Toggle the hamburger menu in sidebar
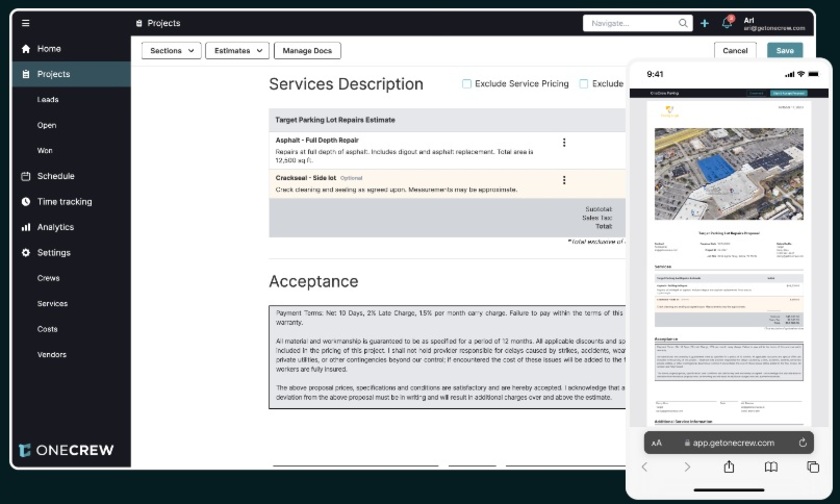840x504 pixels. (x=26, y=23)
